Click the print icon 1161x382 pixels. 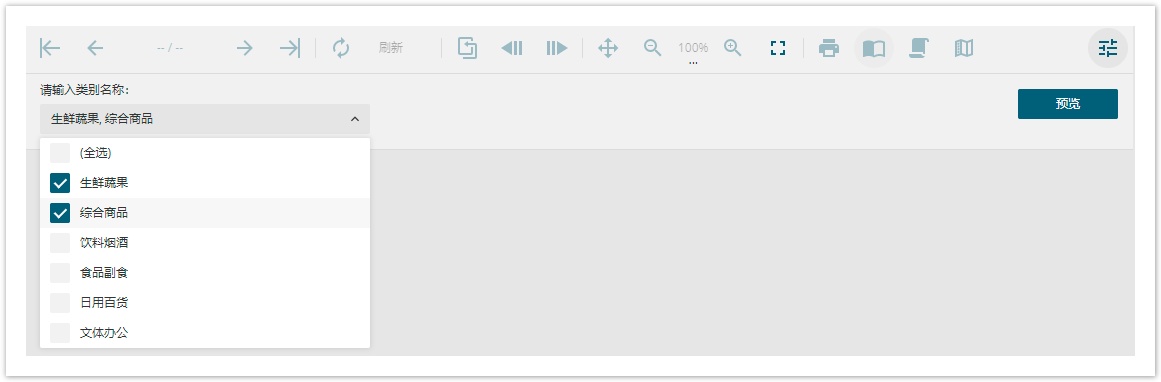click(829, 48)
